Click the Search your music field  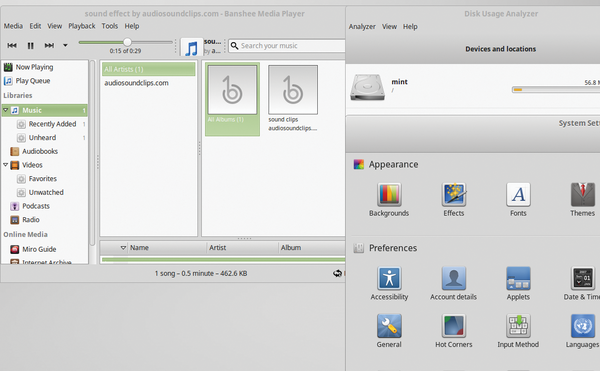287,46
